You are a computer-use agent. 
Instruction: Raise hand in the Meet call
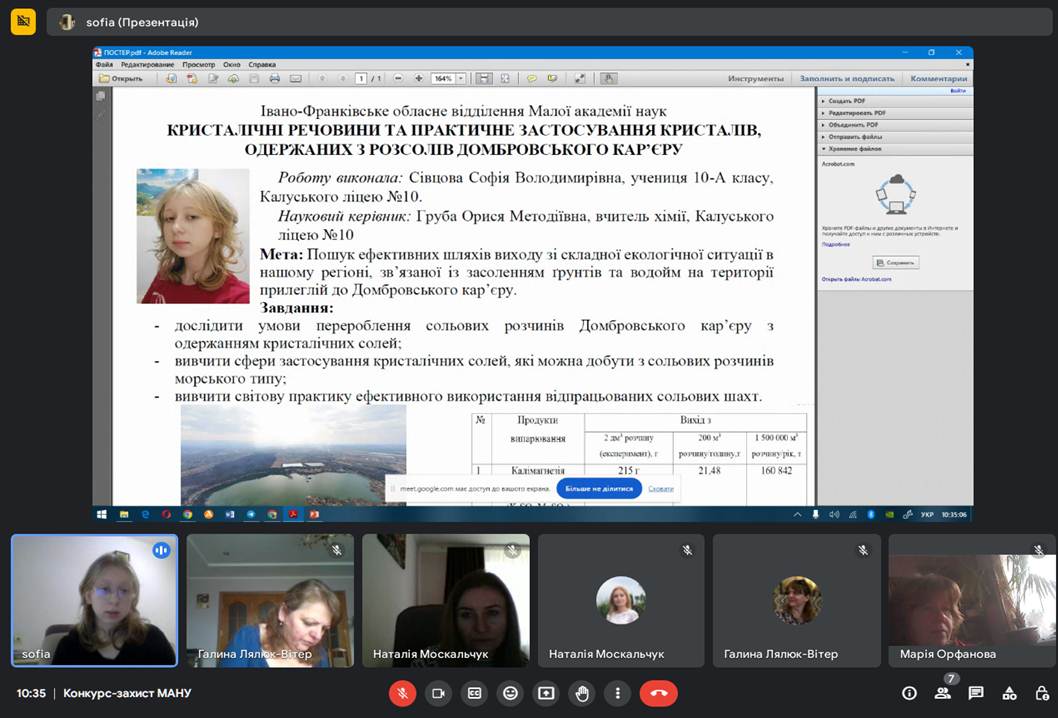[581, 692]
